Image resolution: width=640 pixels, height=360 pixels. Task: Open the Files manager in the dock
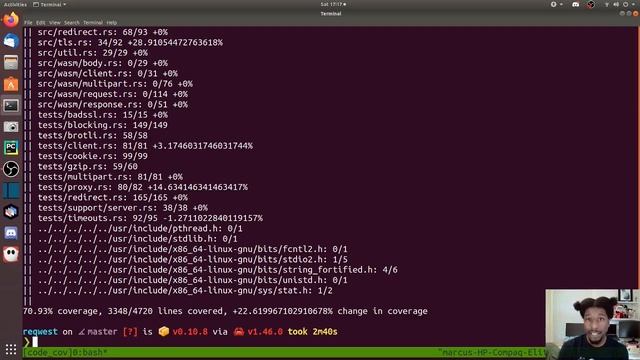[x=11, y=62]
